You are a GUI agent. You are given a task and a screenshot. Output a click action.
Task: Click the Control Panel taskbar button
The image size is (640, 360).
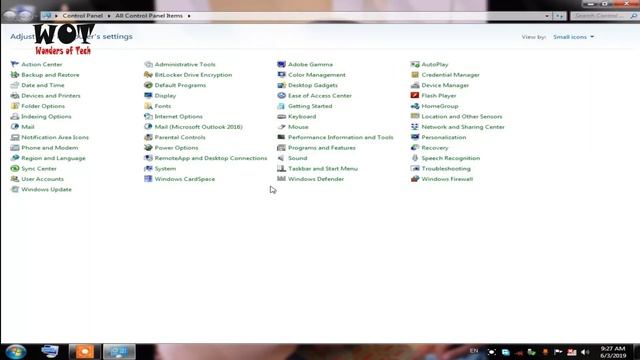tap(119, 351)
